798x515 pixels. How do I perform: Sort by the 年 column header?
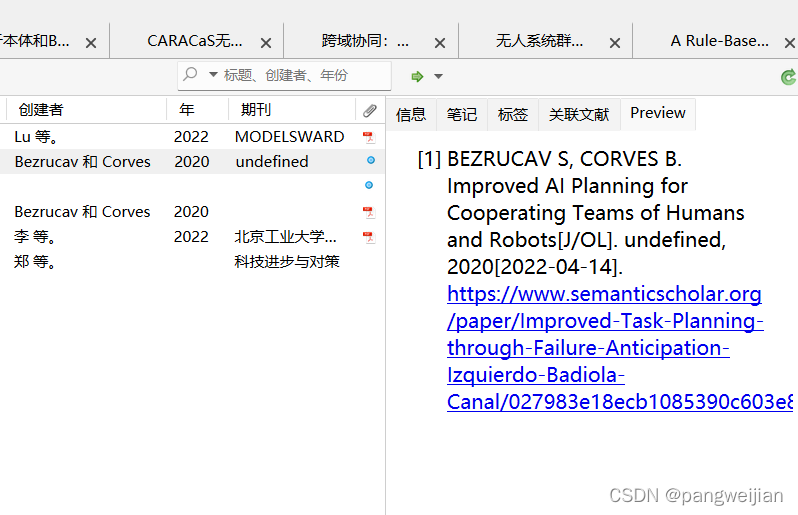point(197,110)
